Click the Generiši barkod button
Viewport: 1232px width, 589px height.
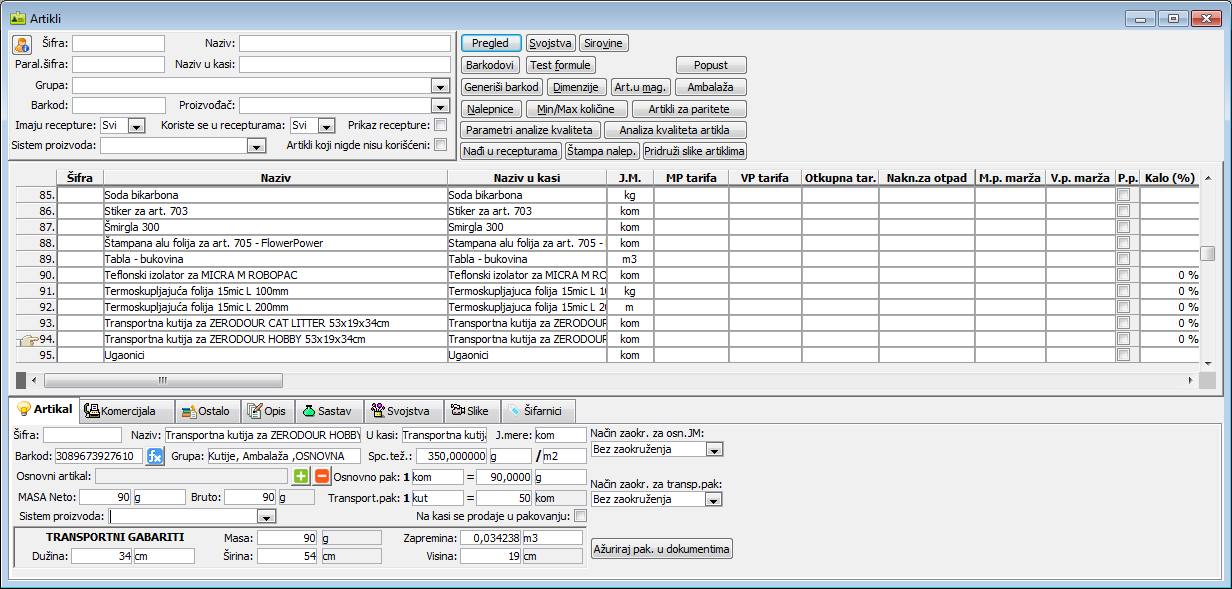pyautogui.click(x=502, y=87)
